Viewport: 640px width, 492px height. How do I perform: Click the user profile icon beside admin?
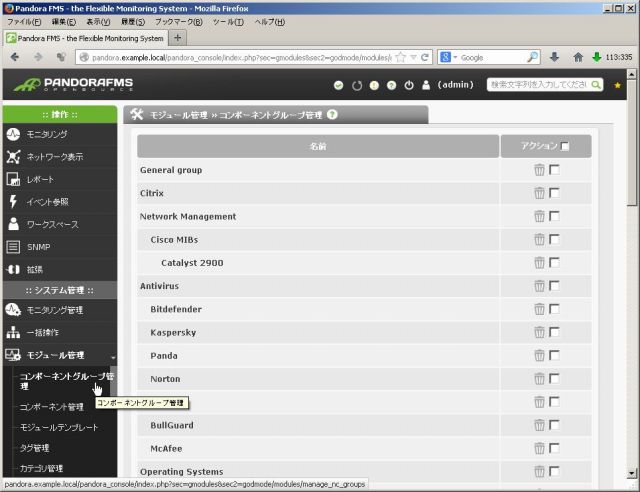point(426,85)
